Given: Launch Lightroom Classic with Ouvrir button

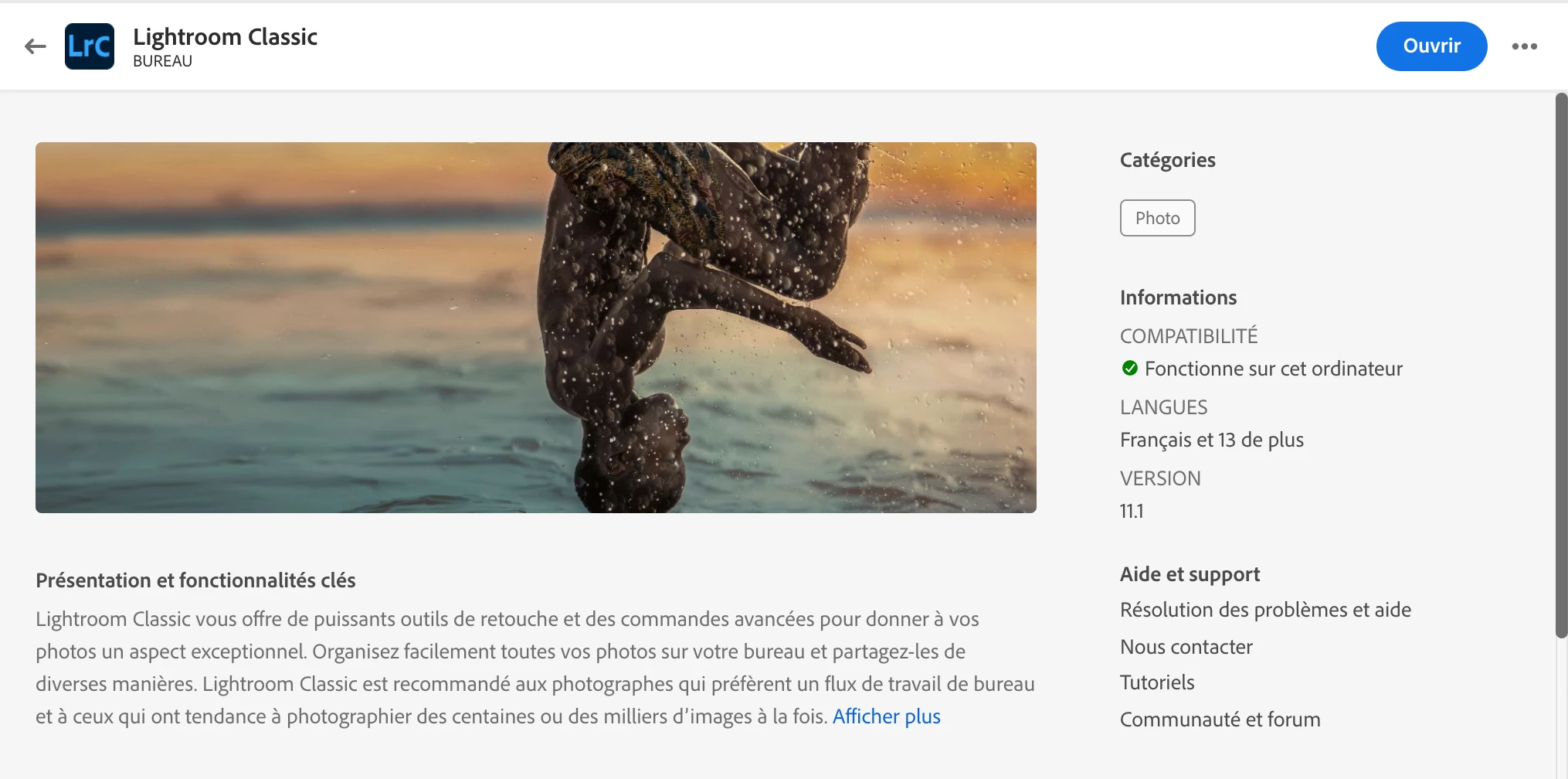Looking at the screenshot, I should pyautogui.click(x=1431, y=46).
